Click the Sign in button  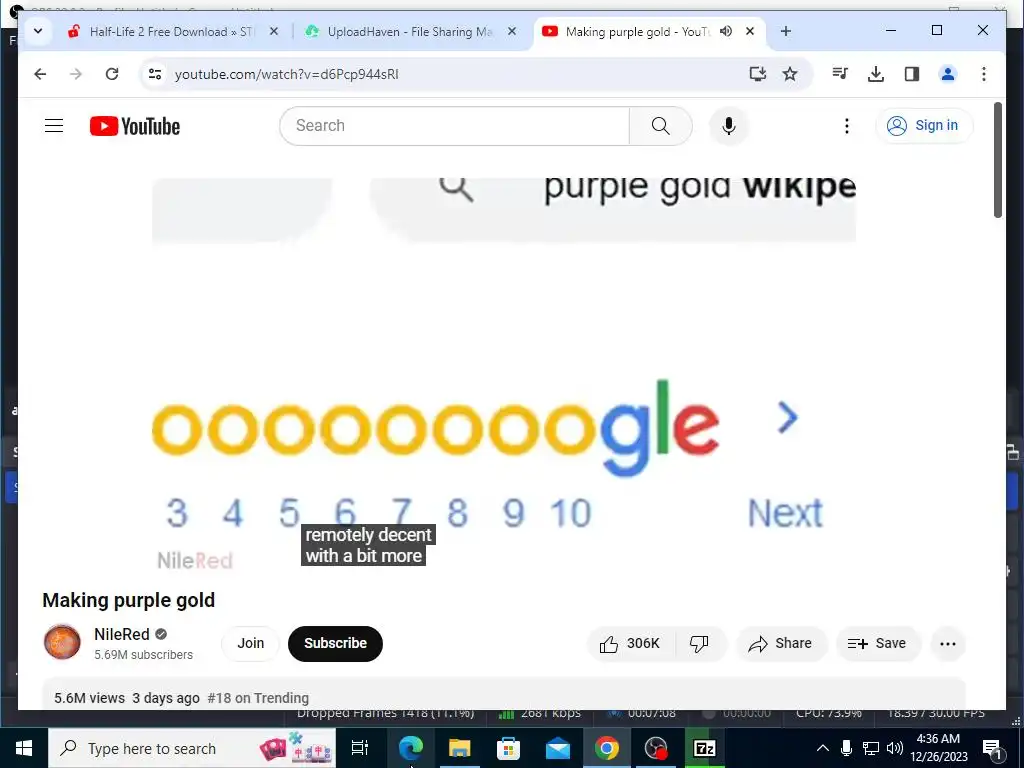924,125
